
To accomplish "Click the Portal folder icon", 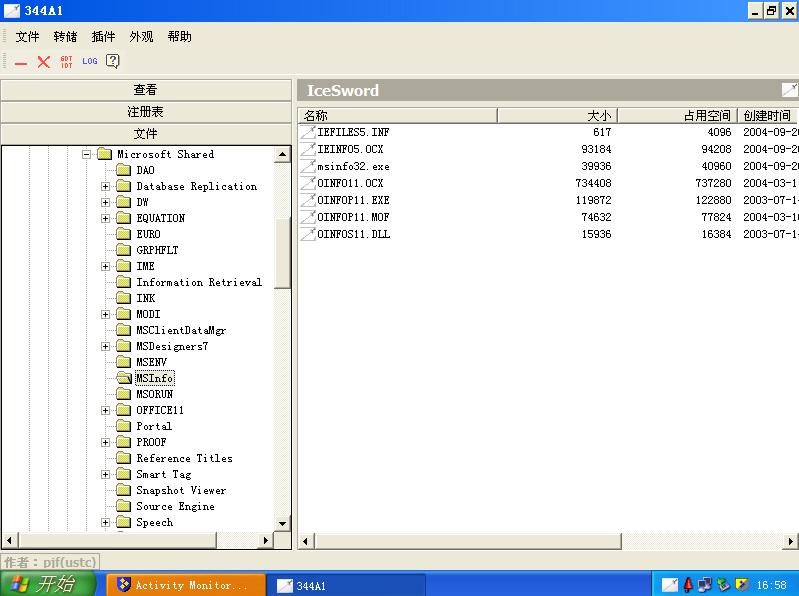I will [123, 426].
